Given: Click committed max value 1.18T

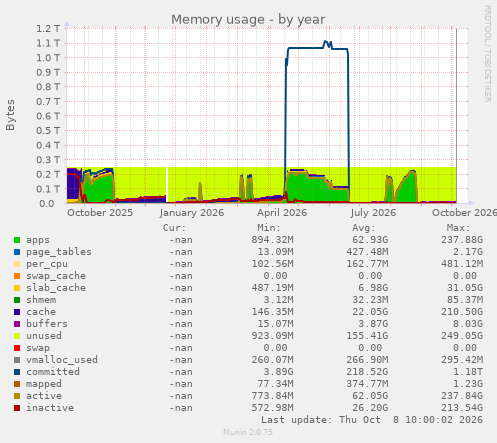Looking at the screenshot, I should coord(468,372).
